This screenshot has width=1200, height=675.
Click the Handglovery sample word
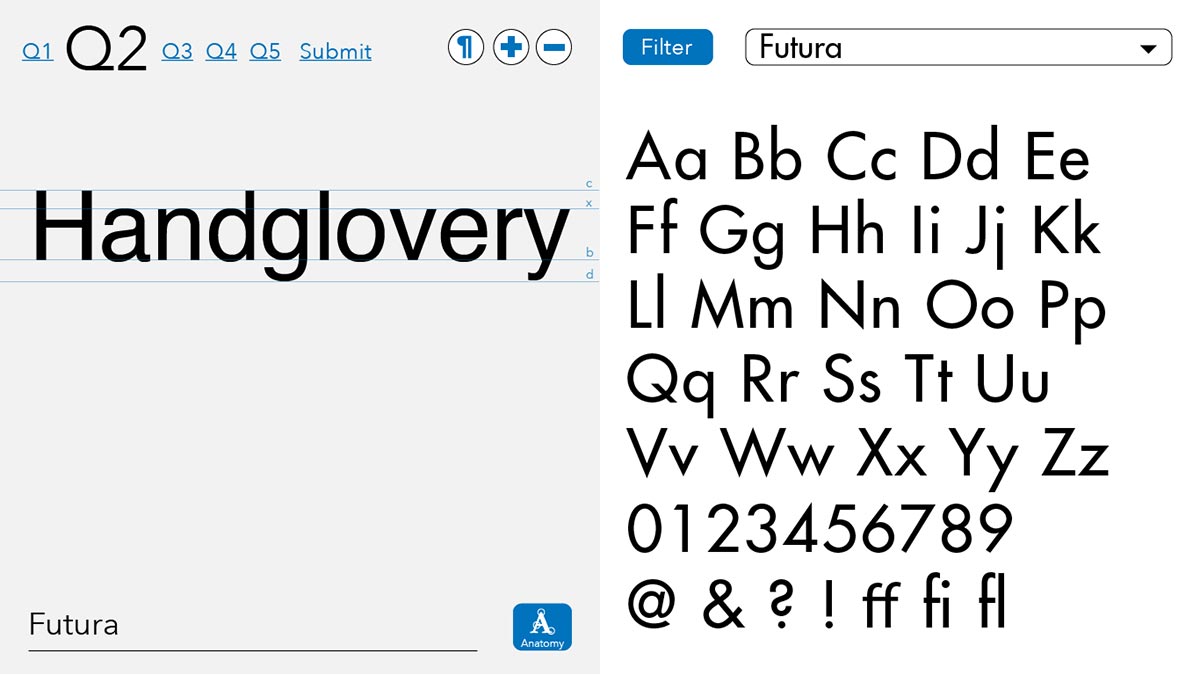(x=300, y=237)
